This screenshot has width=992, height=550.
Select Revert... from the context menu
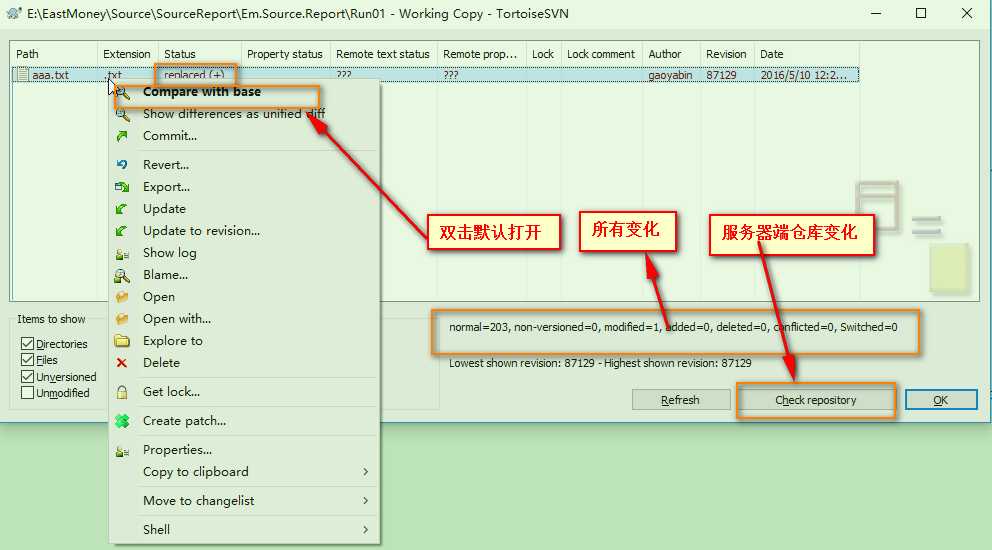coord(245,165)
